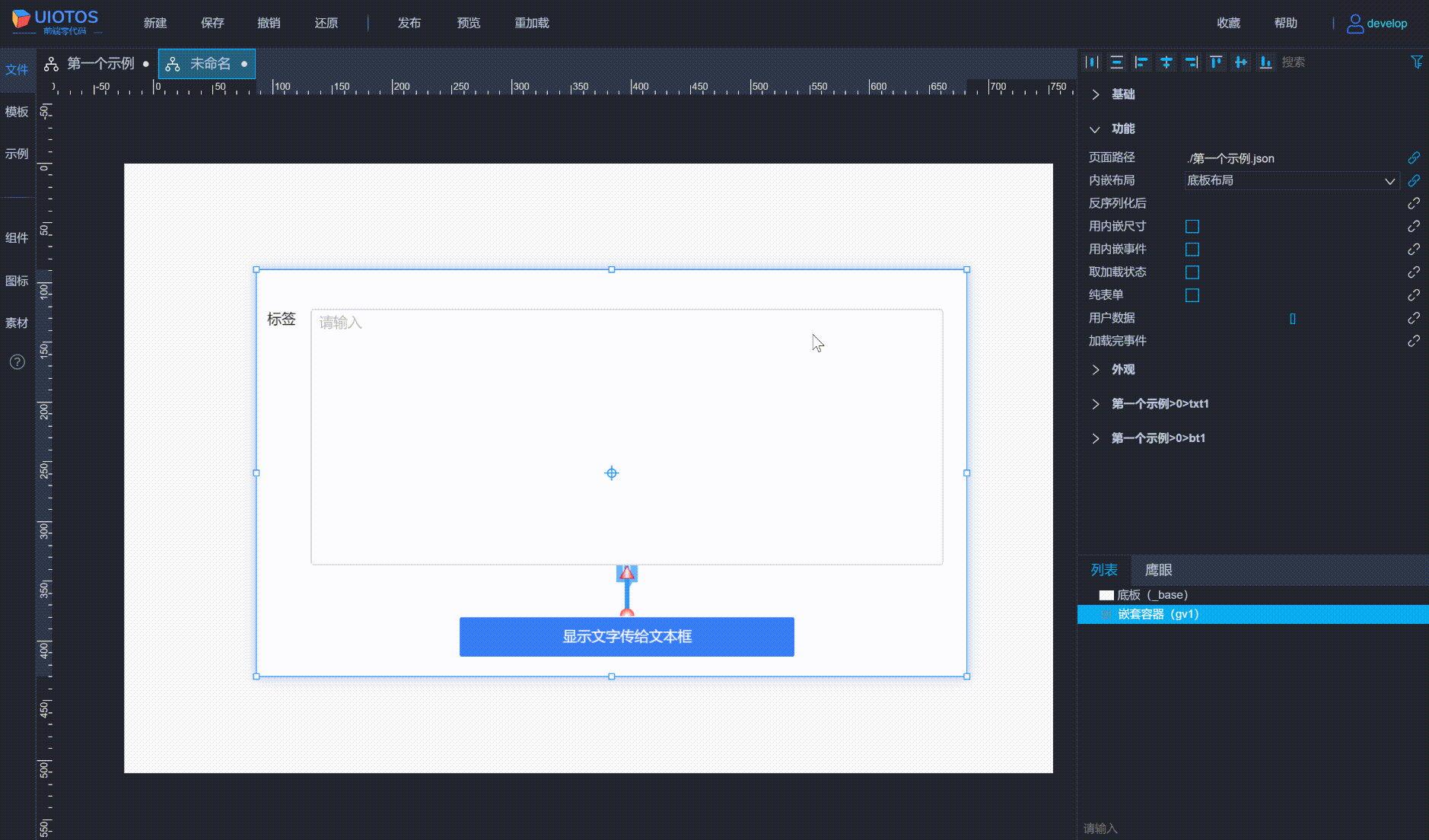Click the align right icon

pos(1191,62)
